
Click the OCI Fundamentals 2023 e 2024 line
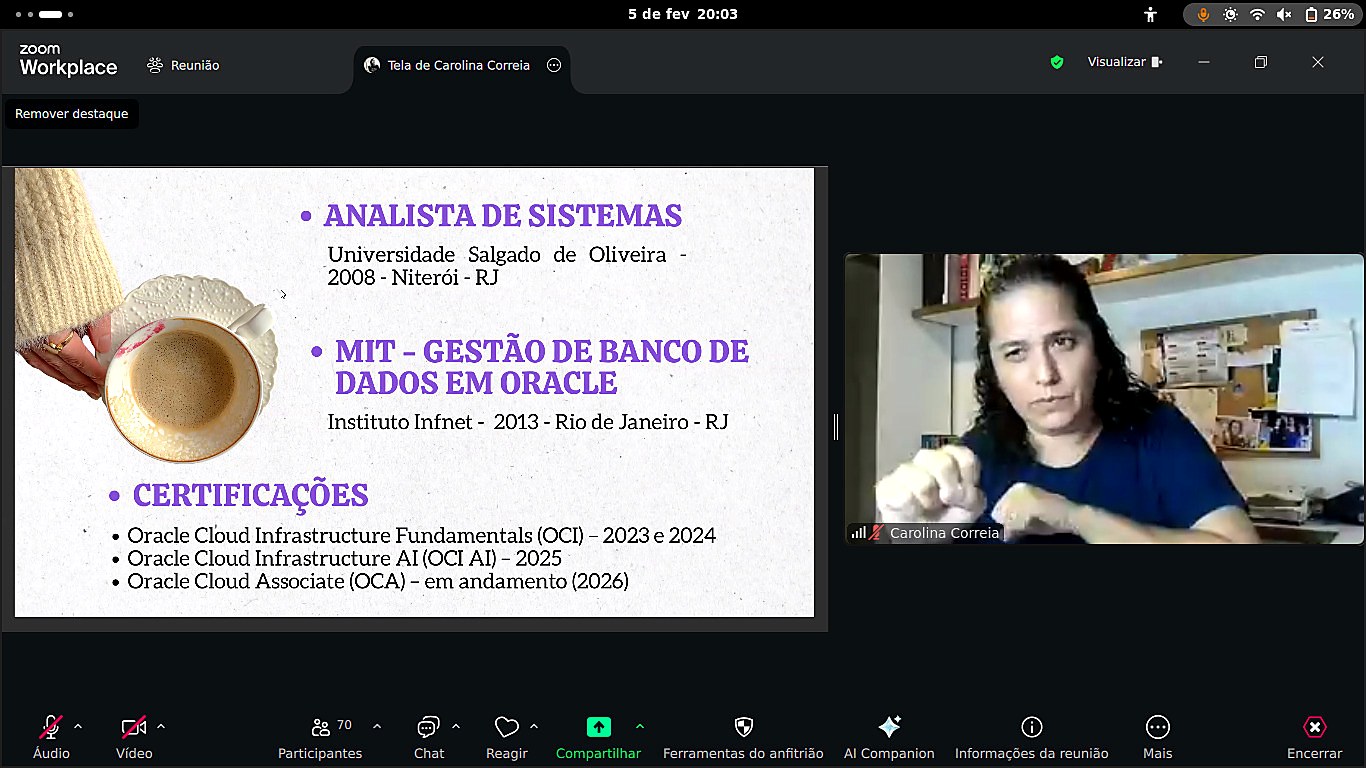[x=422, y=535]
